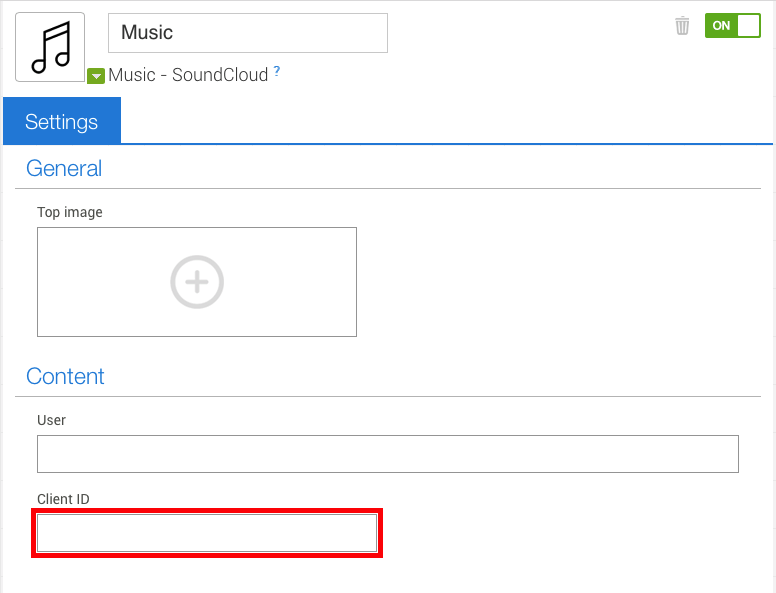Viewport: 776px width, 593px height.
Task: Open the SoundCloud help question mark
Action: (277, 71)
